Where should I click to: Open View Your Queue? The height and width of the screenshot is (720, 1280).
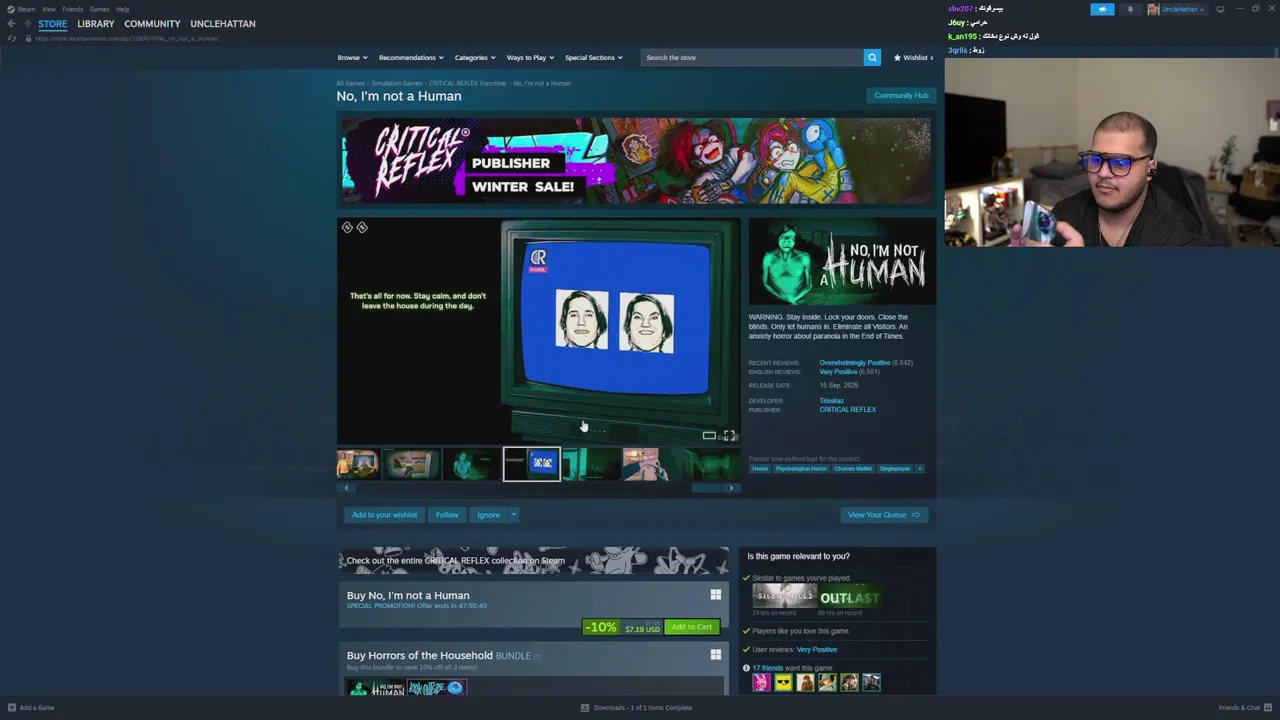[x=884, y=515]
